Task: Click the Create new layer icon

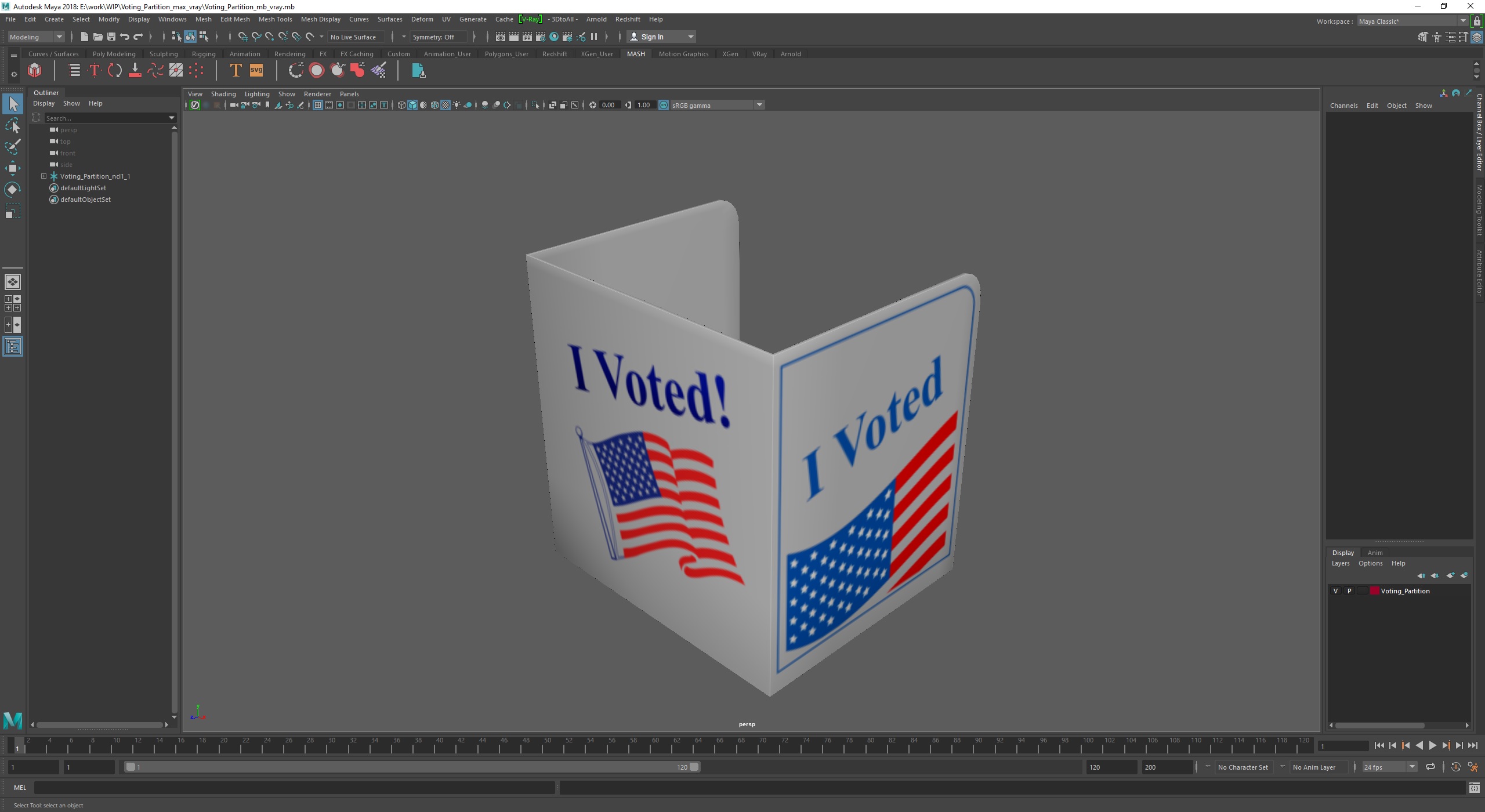Action: pyautogui.click(x=1450, y=575)
